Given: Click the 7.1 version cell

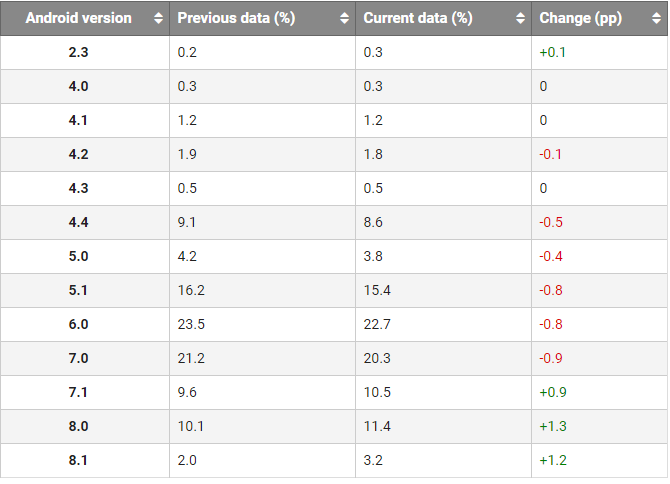Looking at the screenshot, I should click(78, 392).
